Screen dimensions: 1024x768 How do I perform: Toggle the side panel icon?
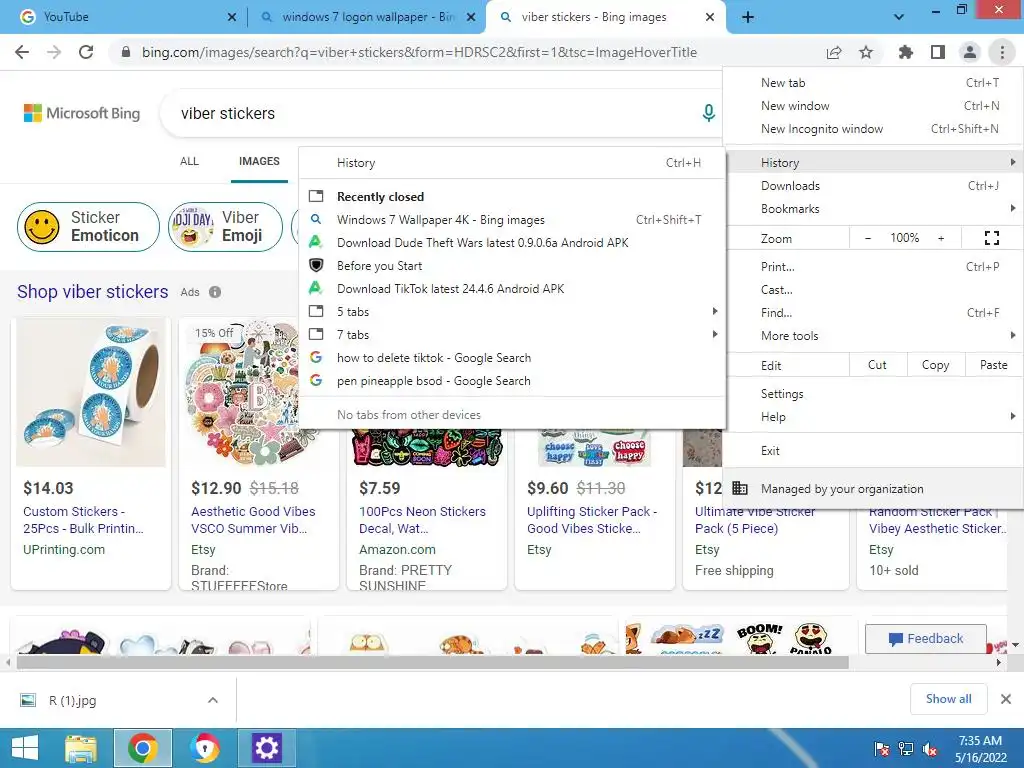(x=938, y=52)
